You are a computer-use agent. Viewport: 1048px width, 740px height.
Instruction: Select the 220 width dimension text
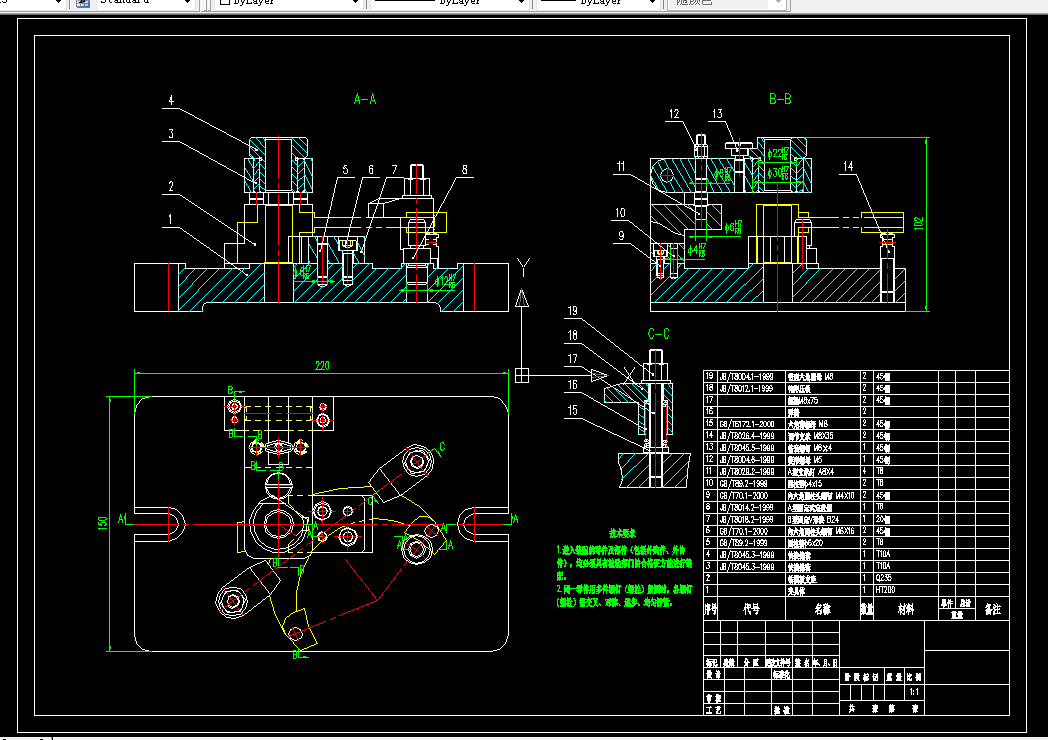tap(322, 366)
